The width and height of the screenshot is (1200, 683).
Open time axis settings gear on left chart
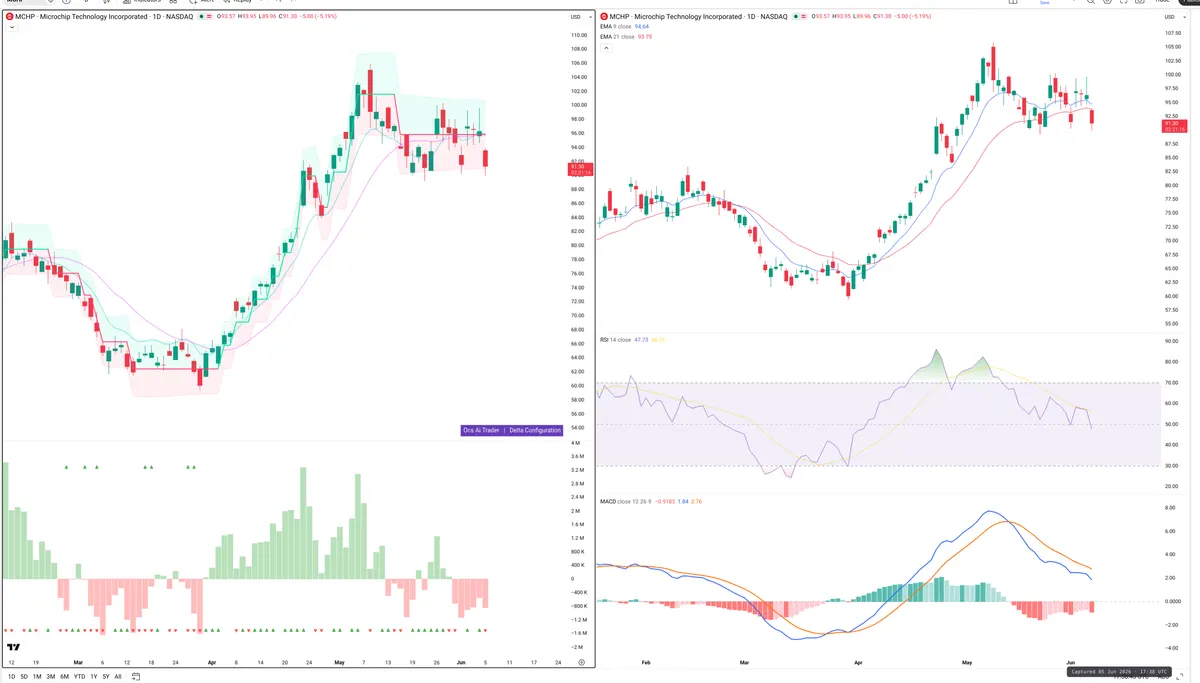click(x=581, y=663)
